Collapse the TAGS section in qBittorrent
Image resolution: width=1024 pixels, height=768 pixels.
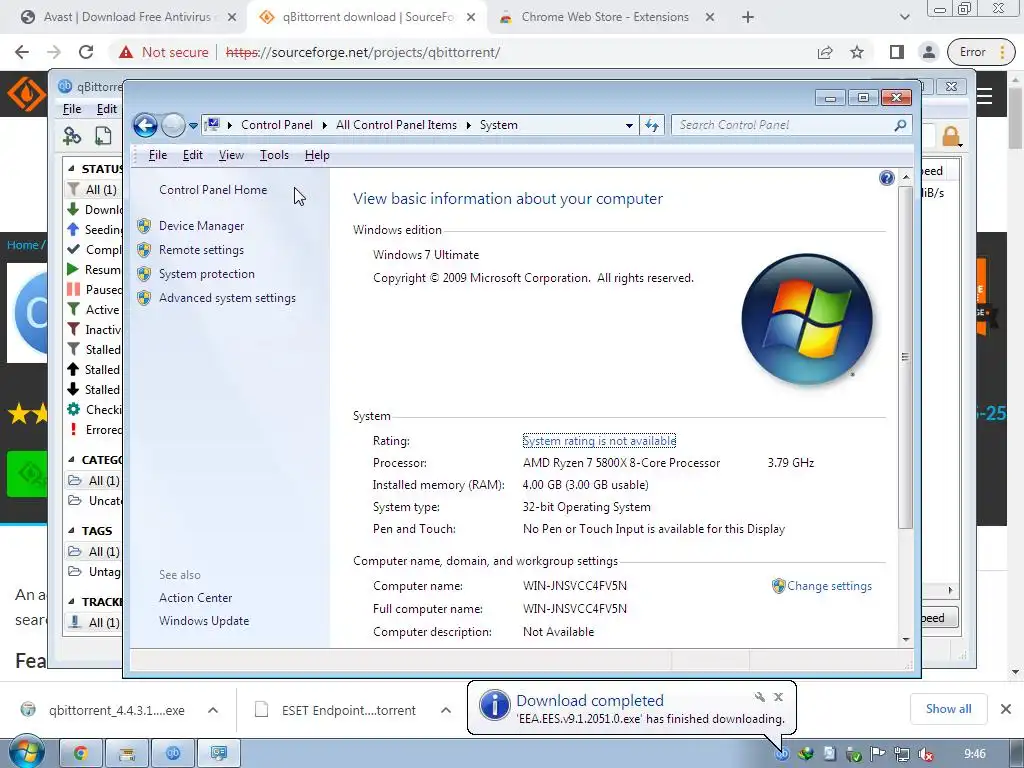coord(71,531)
